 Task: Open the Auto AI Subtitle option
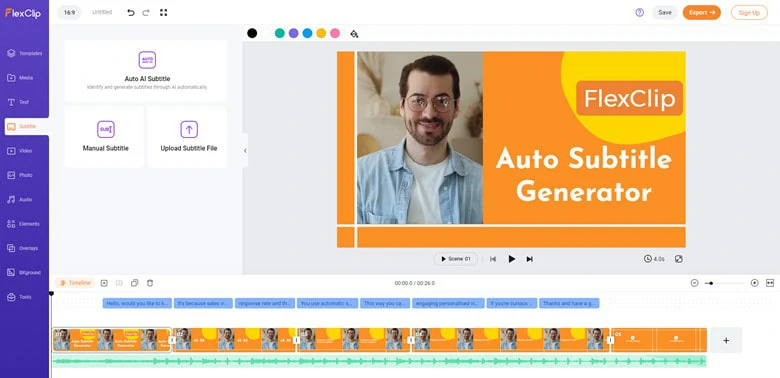coord(146,71)
